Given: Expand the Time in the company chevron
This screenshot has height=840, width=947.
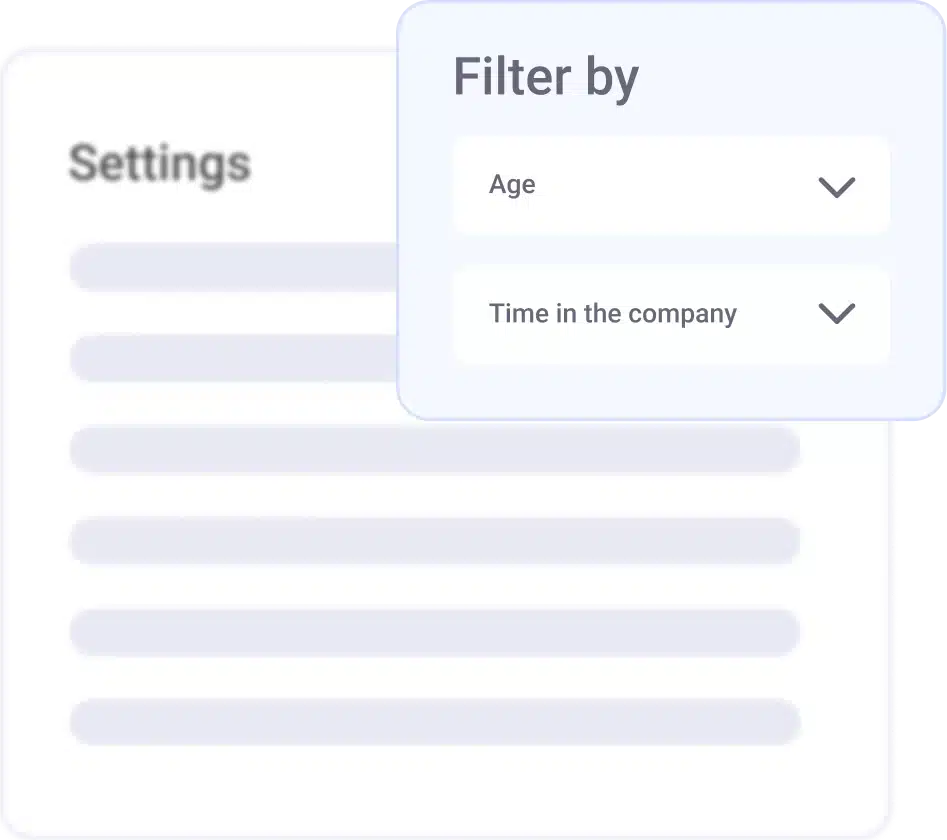Looking at the screenshot, I should (836, 313).
